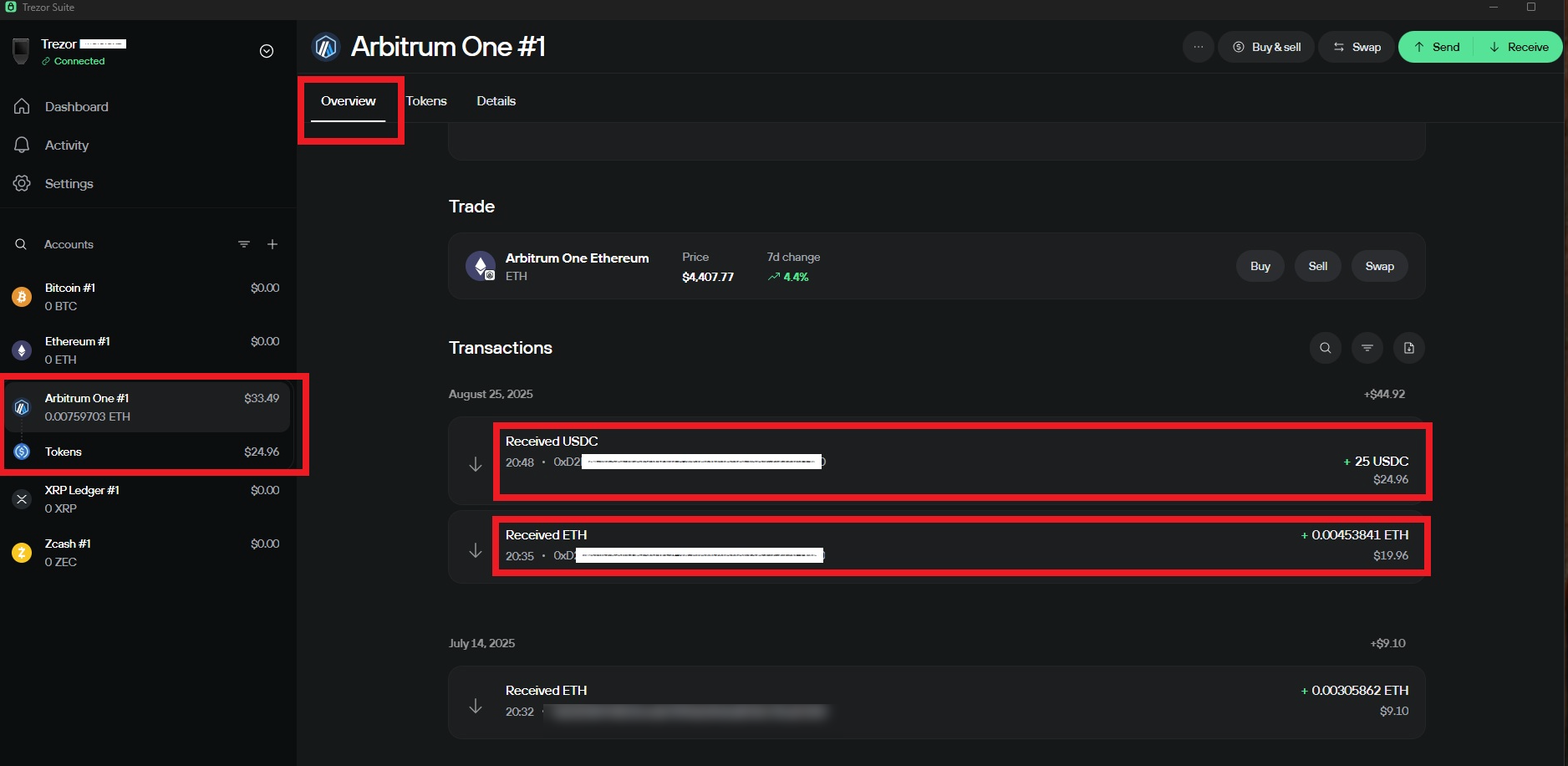Click the Ethereum #1 coin icon

[22, 350]
